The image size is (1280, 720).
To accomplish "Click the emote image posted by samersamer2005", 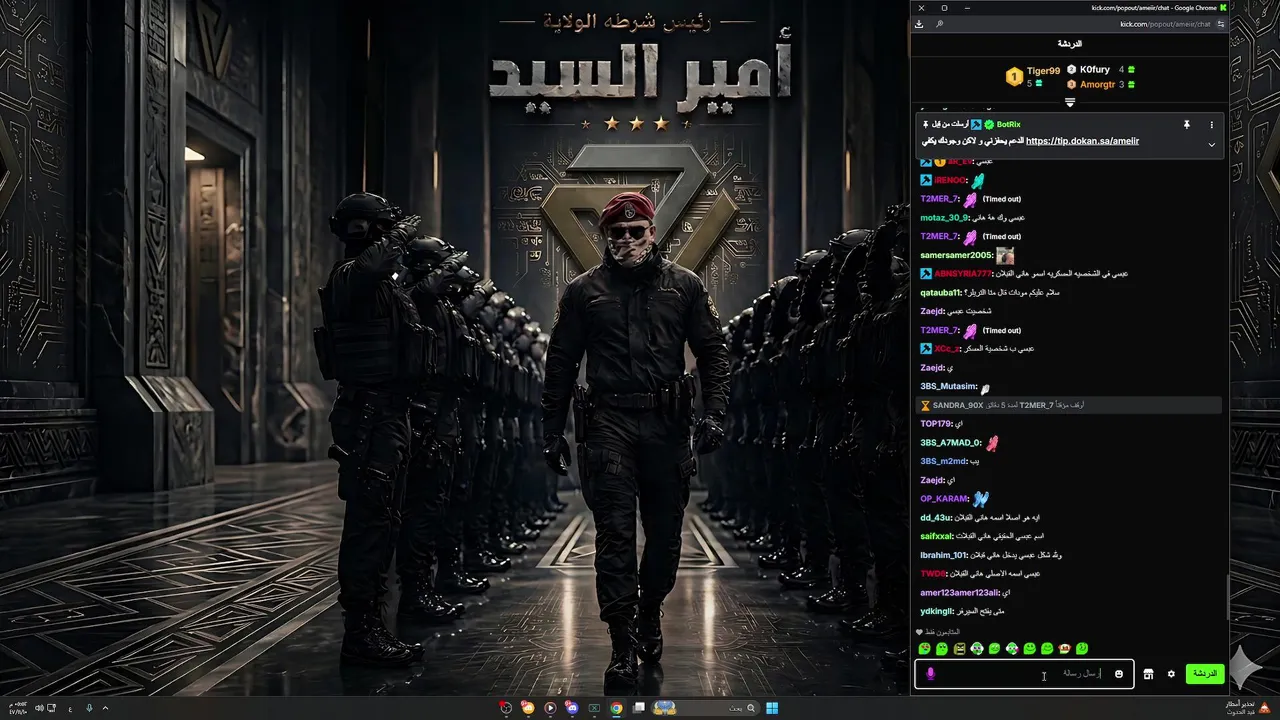I will (x=1005, y=255).
